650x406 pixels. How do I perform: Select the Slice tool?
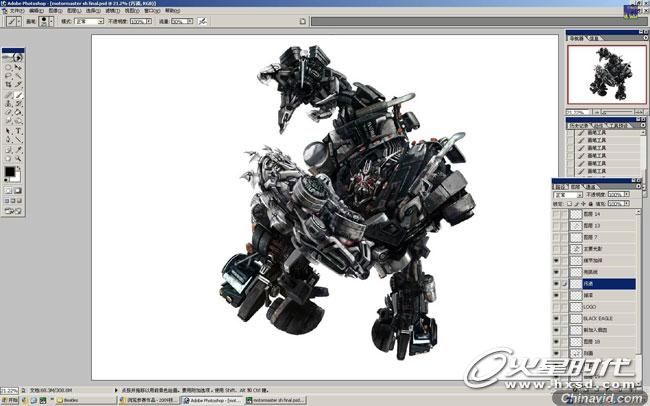pos(18,85)
